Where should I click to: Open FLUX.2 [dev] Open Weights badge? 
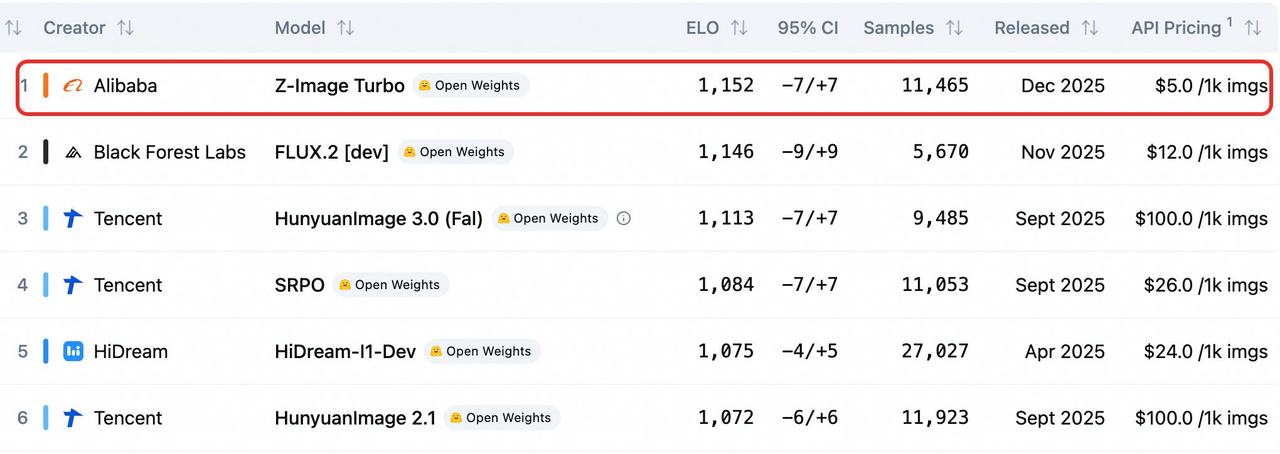coord(455,152)
